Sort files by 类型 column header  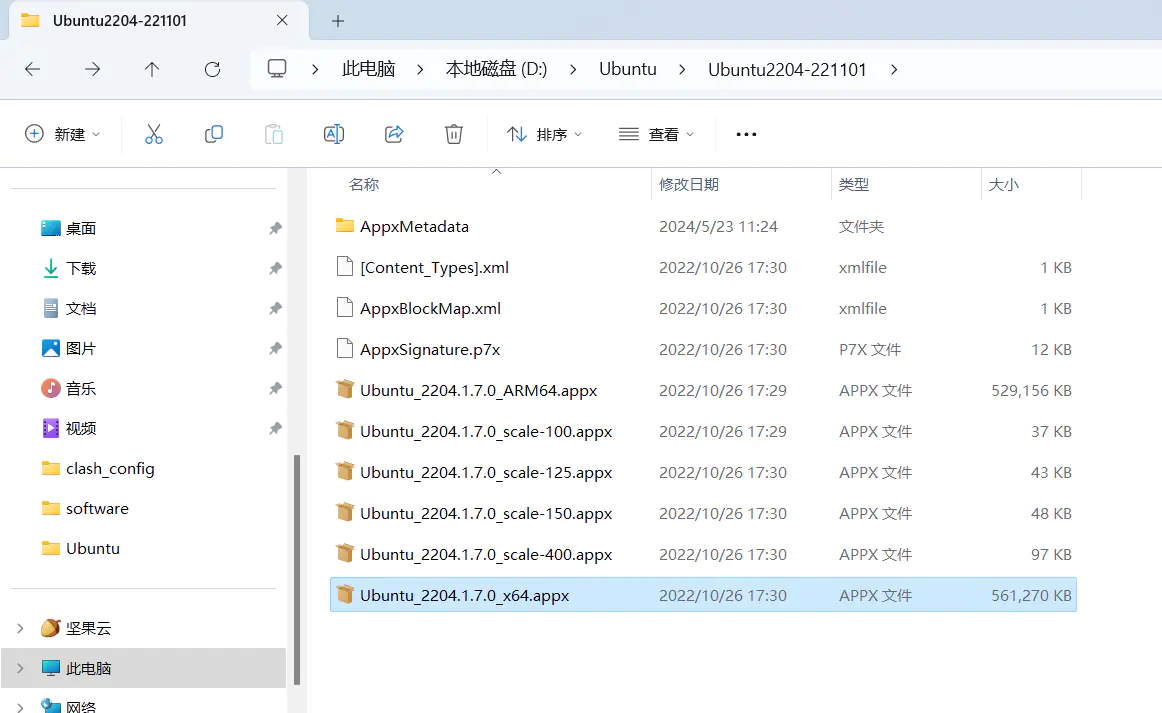(x=854, y=185)
